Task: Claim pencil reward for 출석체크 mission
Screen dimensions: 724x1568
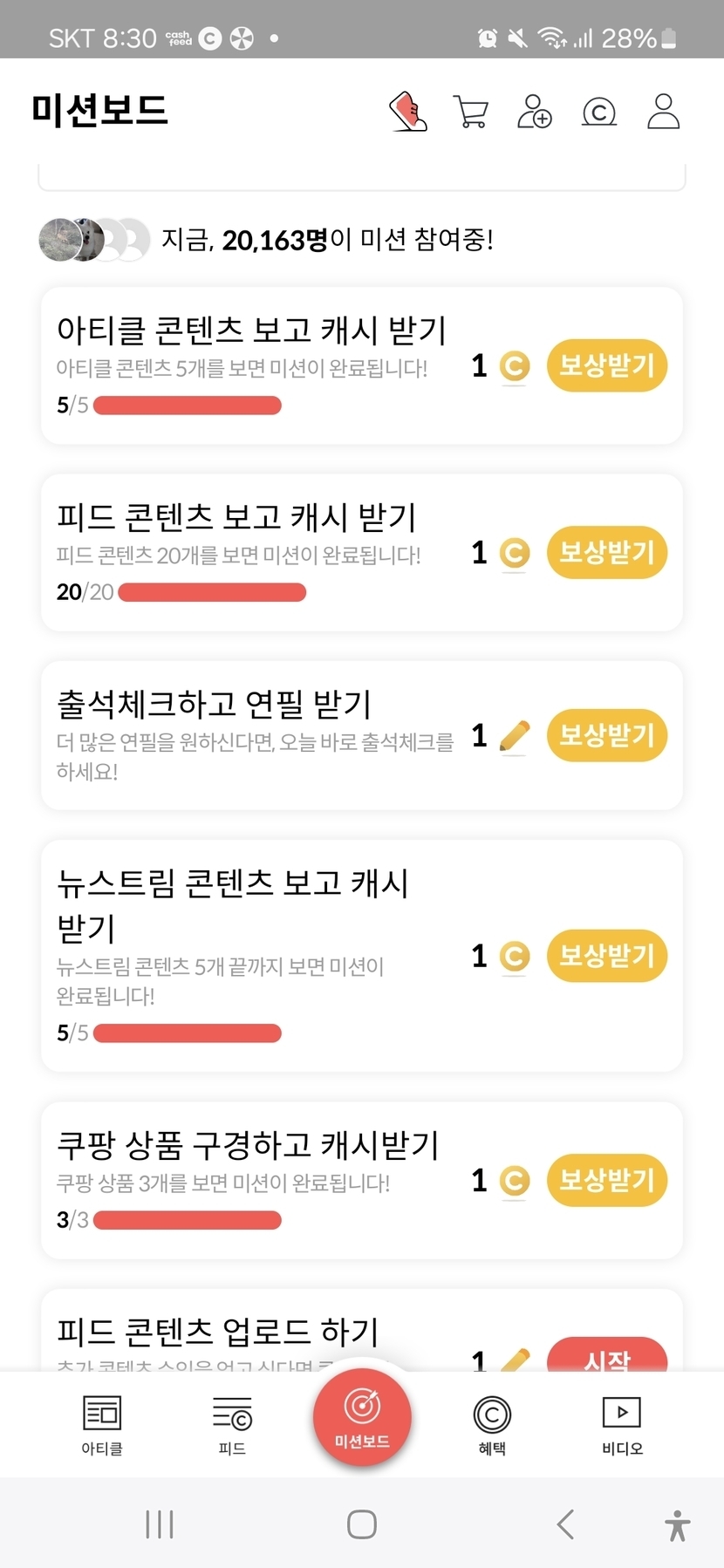Action: (x=607, y=735)
